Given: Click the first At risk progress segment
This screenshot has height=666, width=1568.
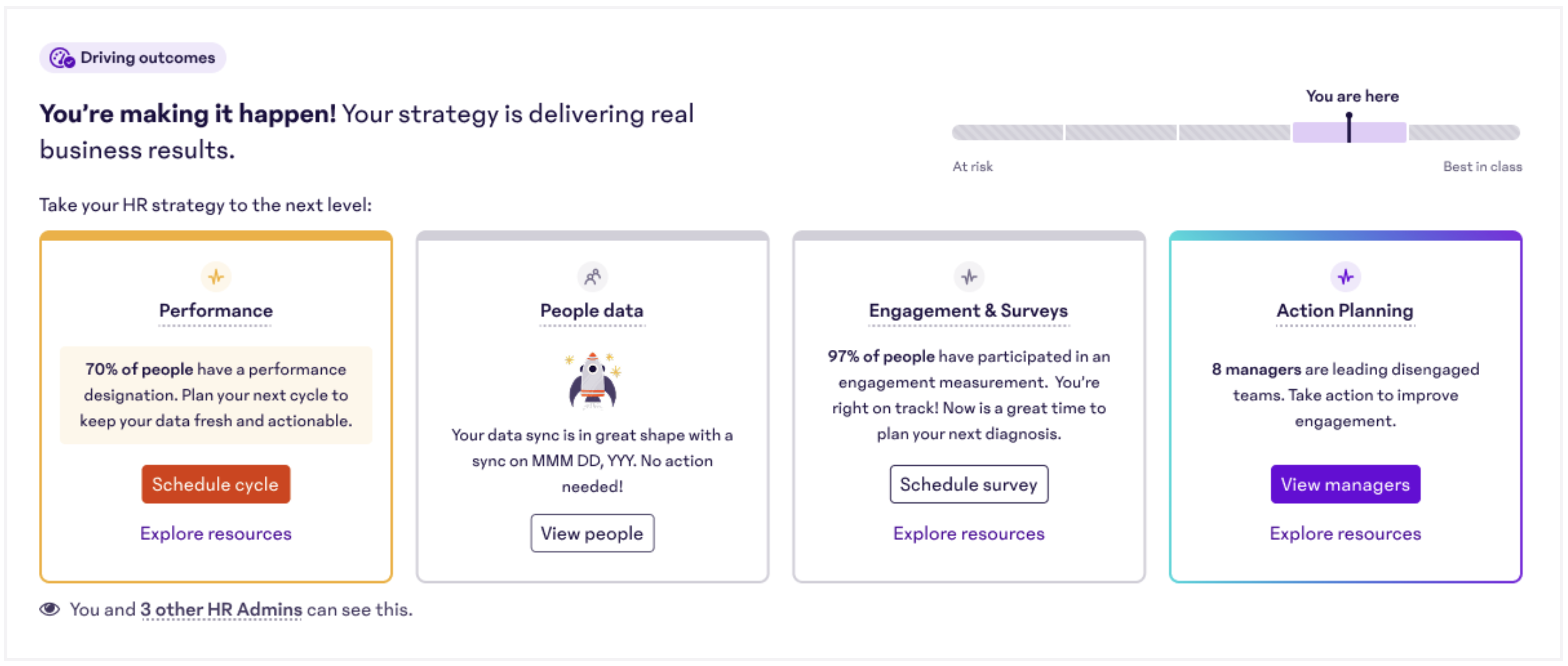Looking at the screenshot, I should pos(1007,132).
